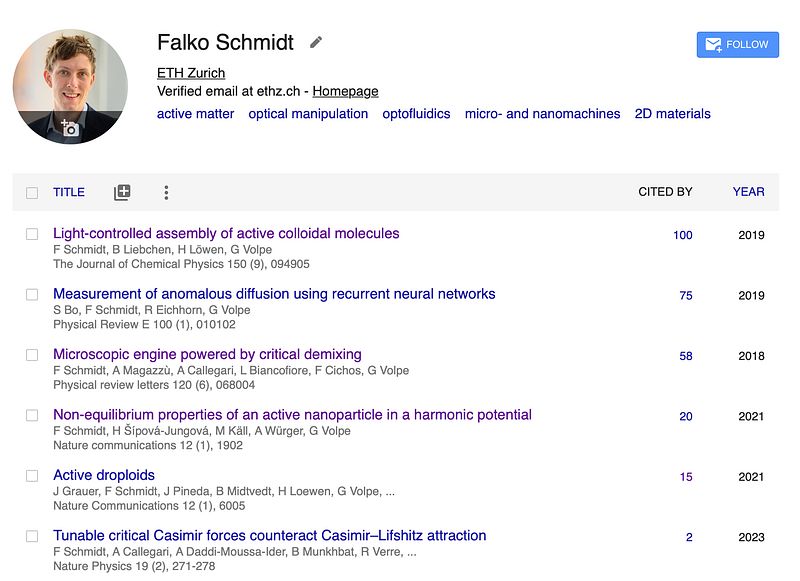The height and width of the screenshot is (581, 800).
Task: Click the optofluidics interest tag
Action: pos(416,114)
